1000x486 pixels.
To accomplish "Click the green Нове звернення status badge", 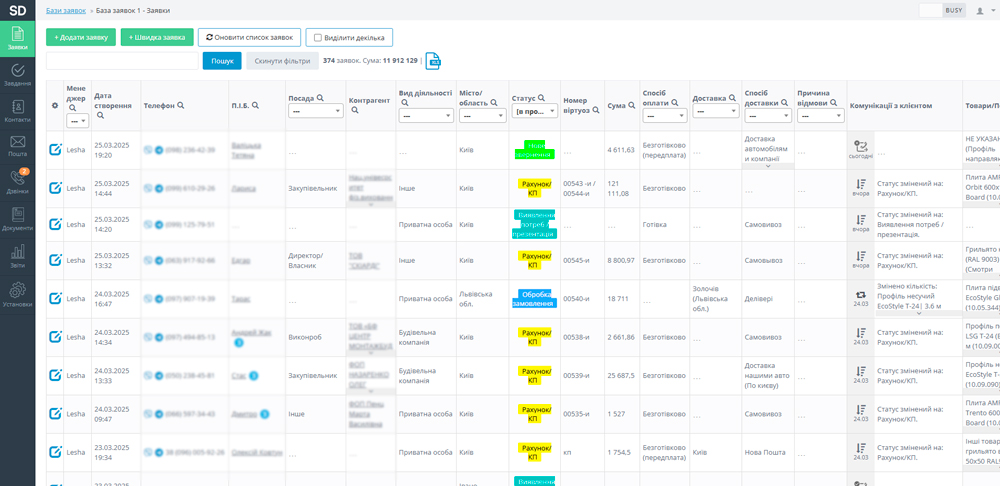I will (x=534, y=150).
